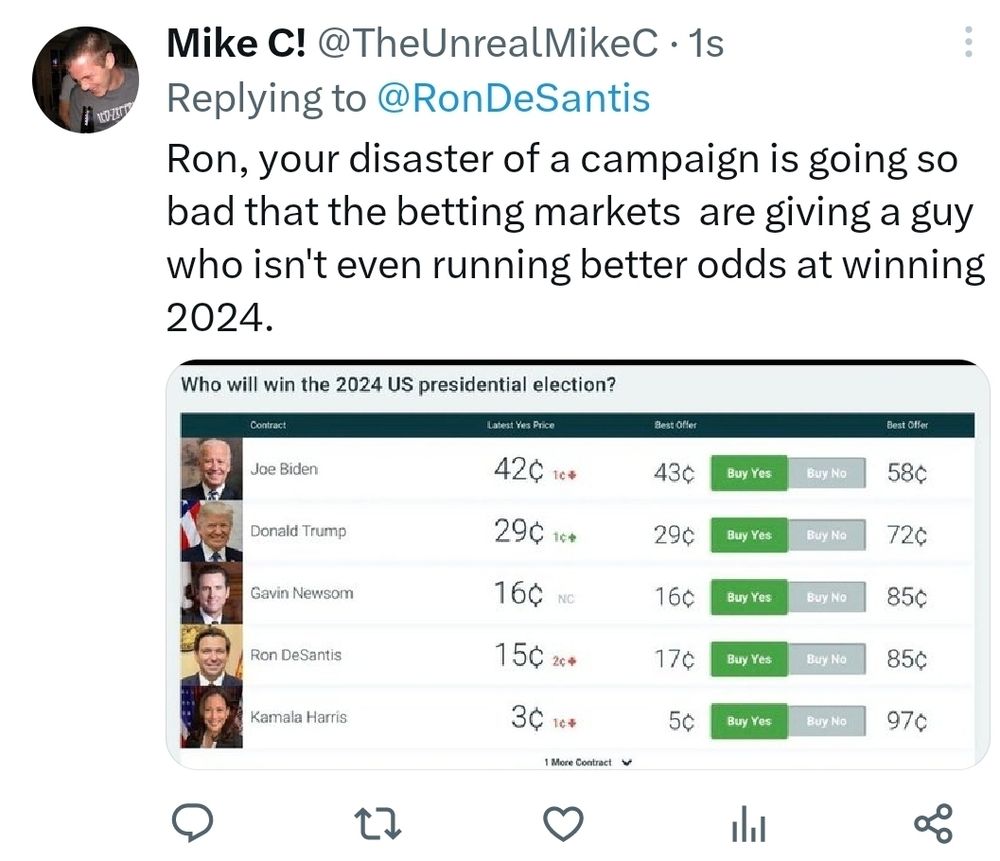Retweet this post
Image resolution: width=1000 pixels, height=861 pixels.
[378, 823]
